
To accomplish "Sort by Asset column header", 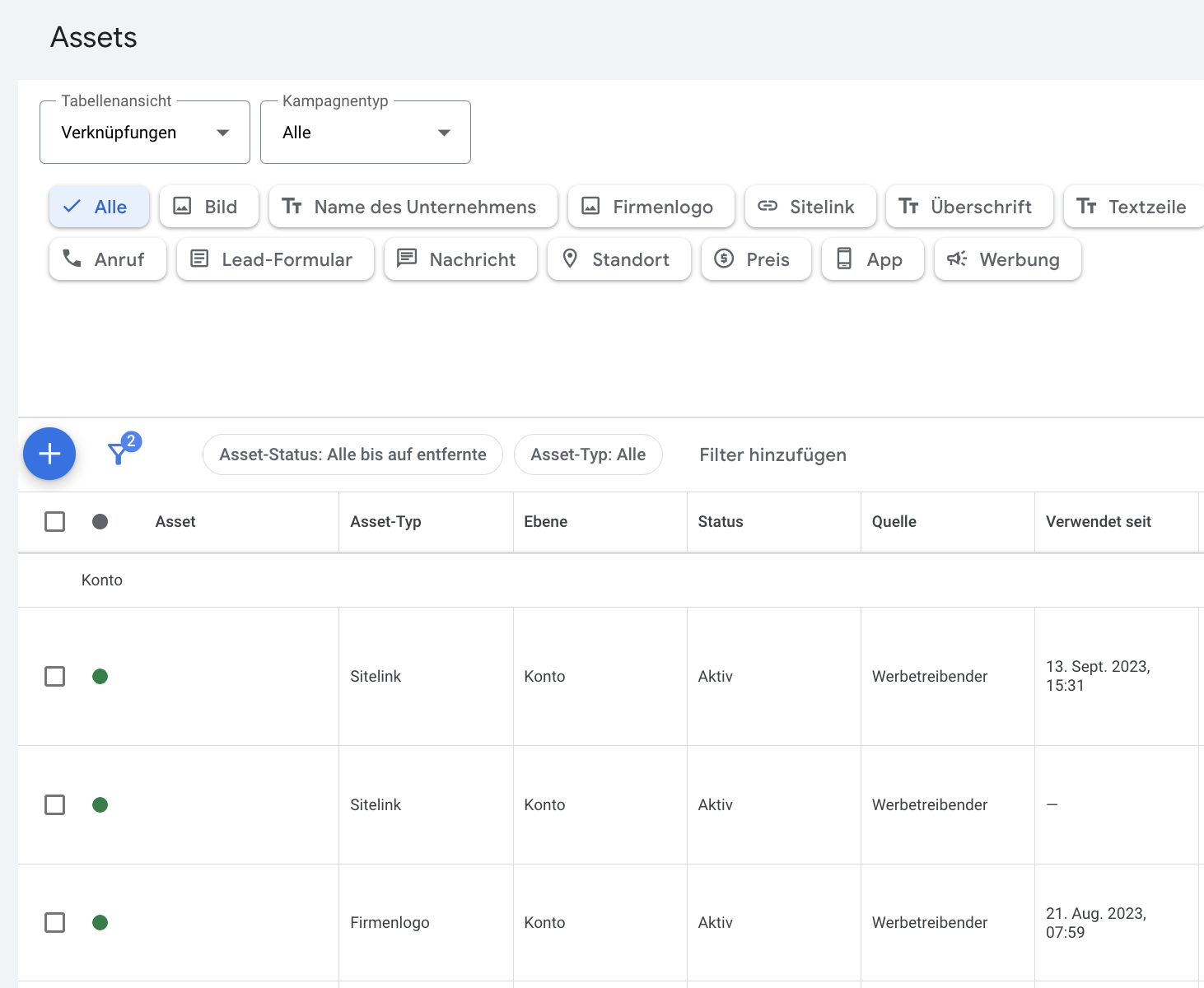I will (x=175, y=521).
